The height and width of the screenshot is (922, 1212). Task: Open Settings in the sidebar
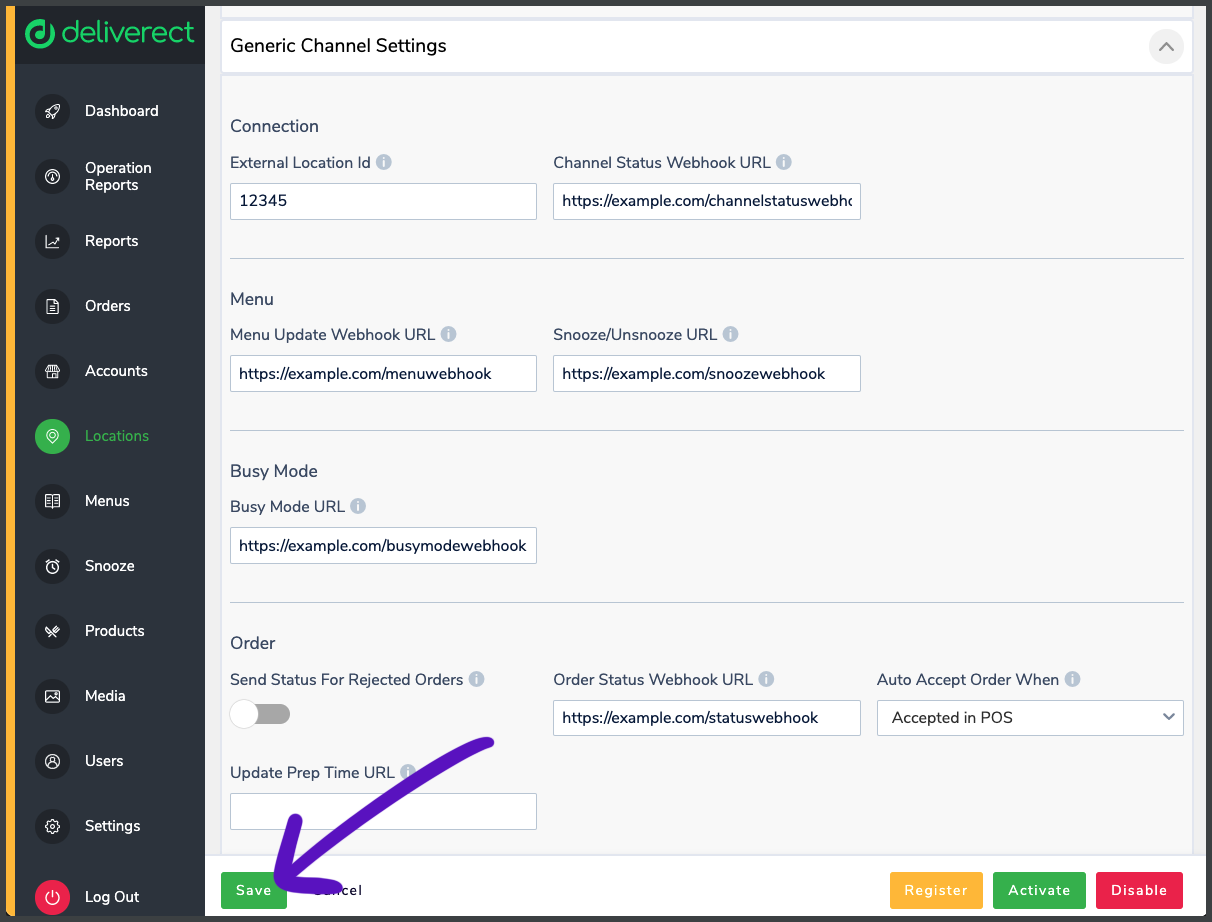(113, 826)
